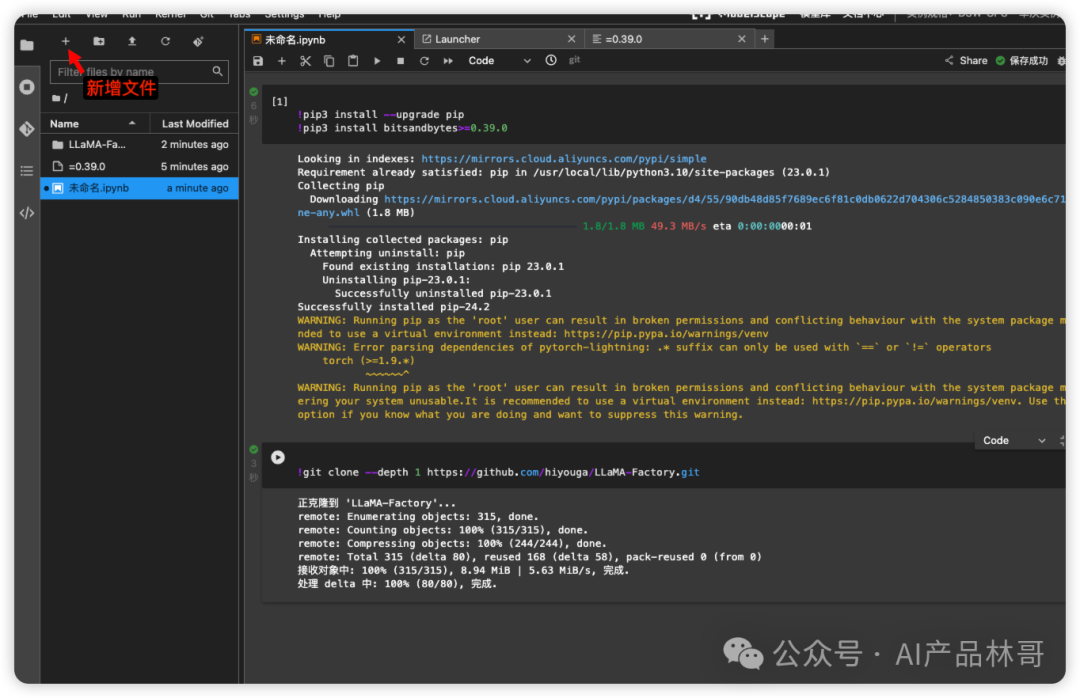The height and width of the screenshot is (698, 1080).
Task: Click the 'Successfully installed pip-24.2' output line
Action: point(393,307)
